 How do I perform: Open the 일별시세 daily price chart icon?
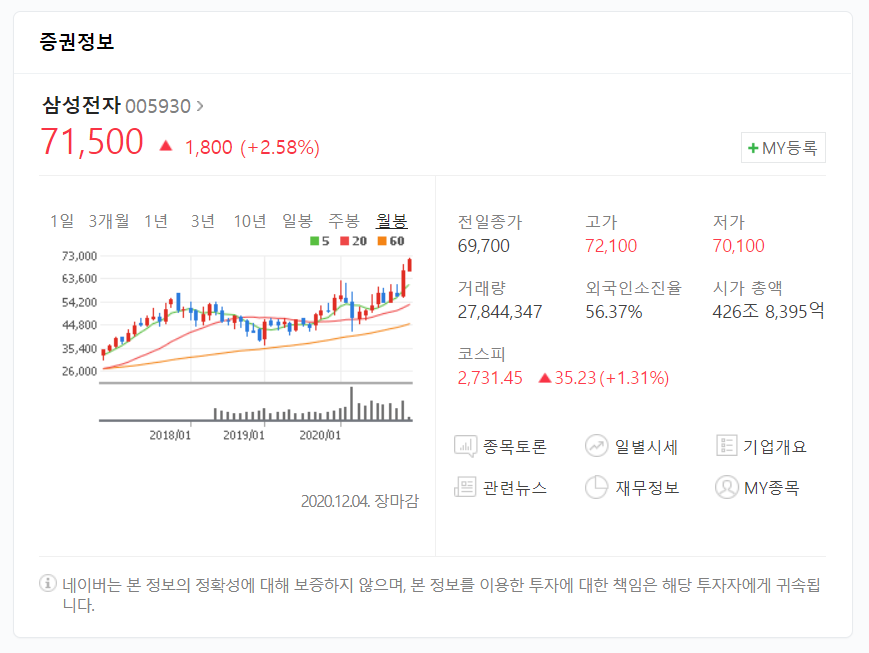(x=596, y=446)
